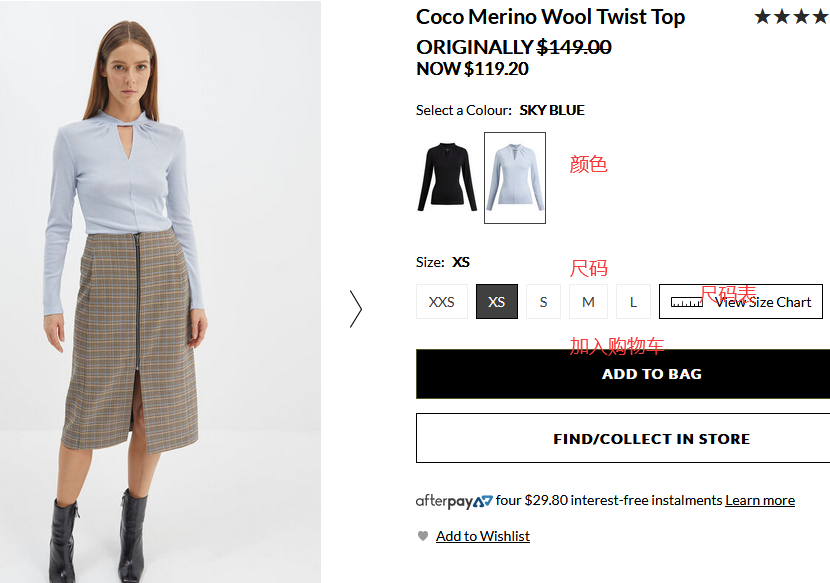Click the ruler icon for size chart

[686, 302]
